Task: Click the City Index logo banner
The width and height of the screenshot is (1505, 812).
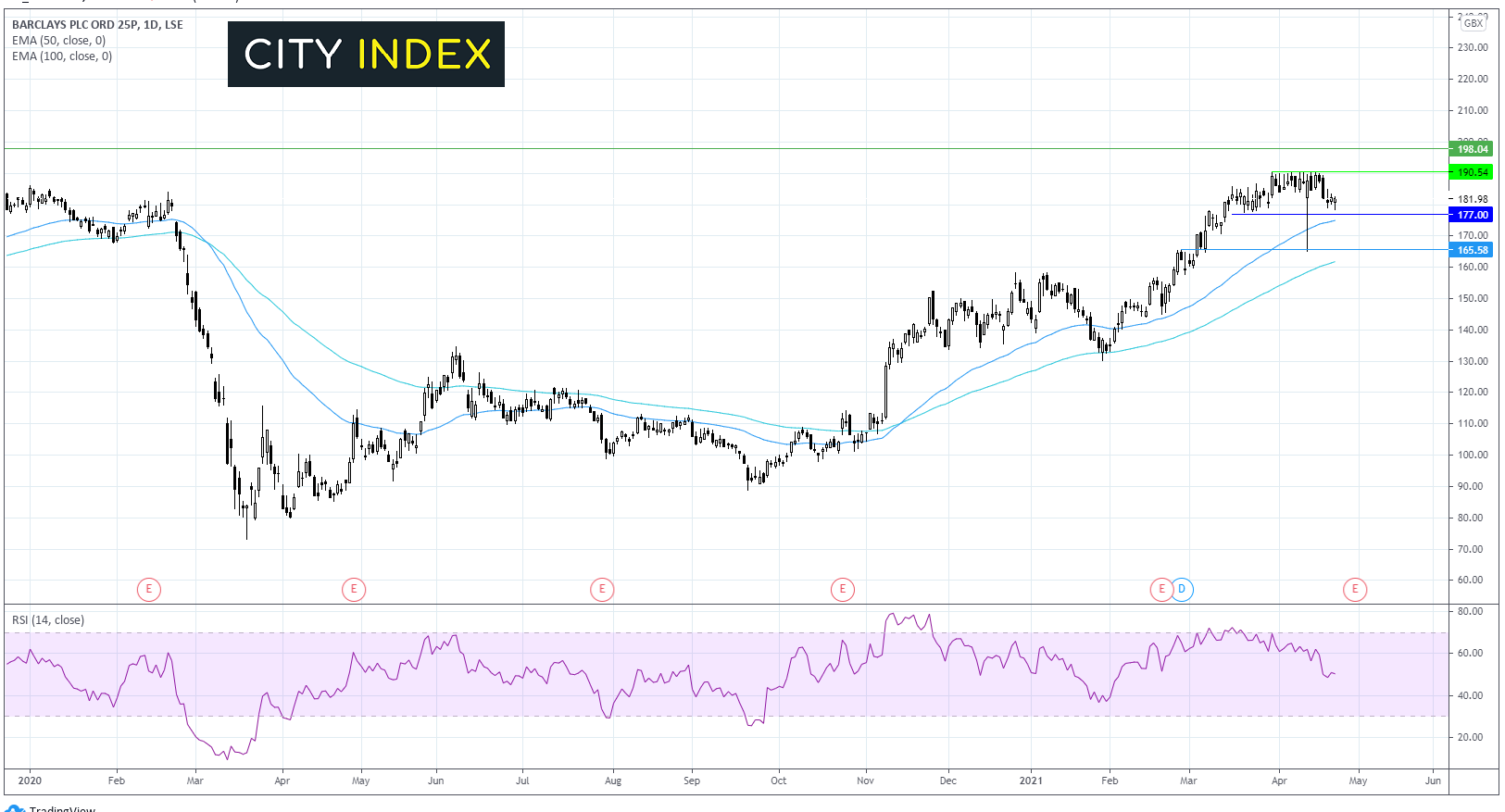Action: [x=366, y=55]
